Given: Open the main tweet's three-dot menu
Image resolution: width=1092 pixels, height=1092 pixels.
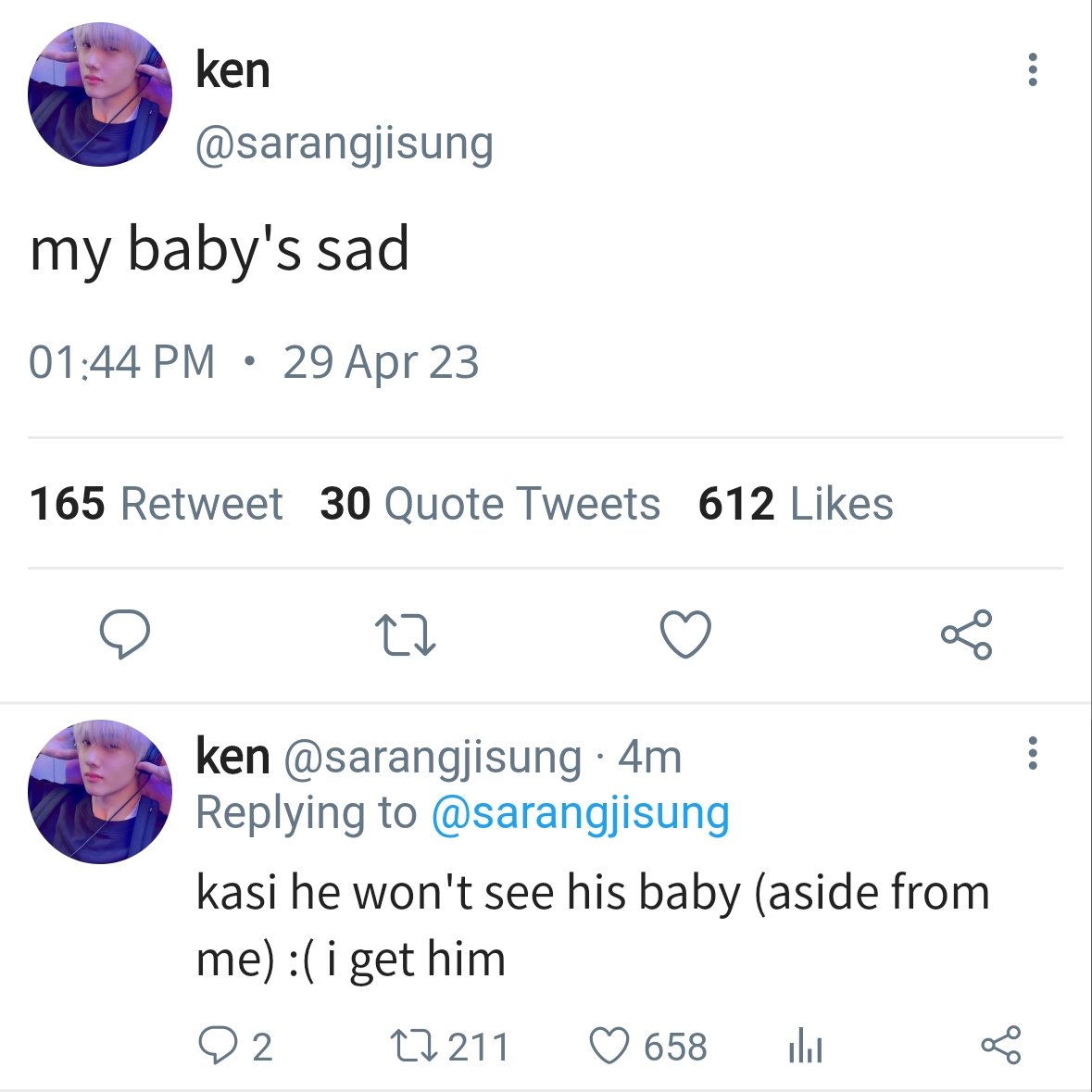Looking at the screenshot, I should (x=1032, y=69).
